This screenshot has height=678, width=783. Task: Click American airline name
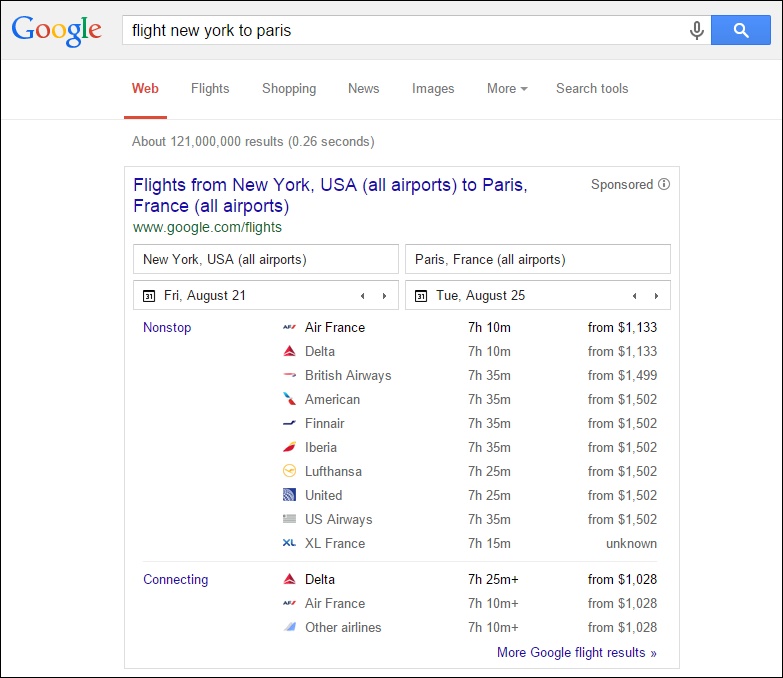(332, 399)
